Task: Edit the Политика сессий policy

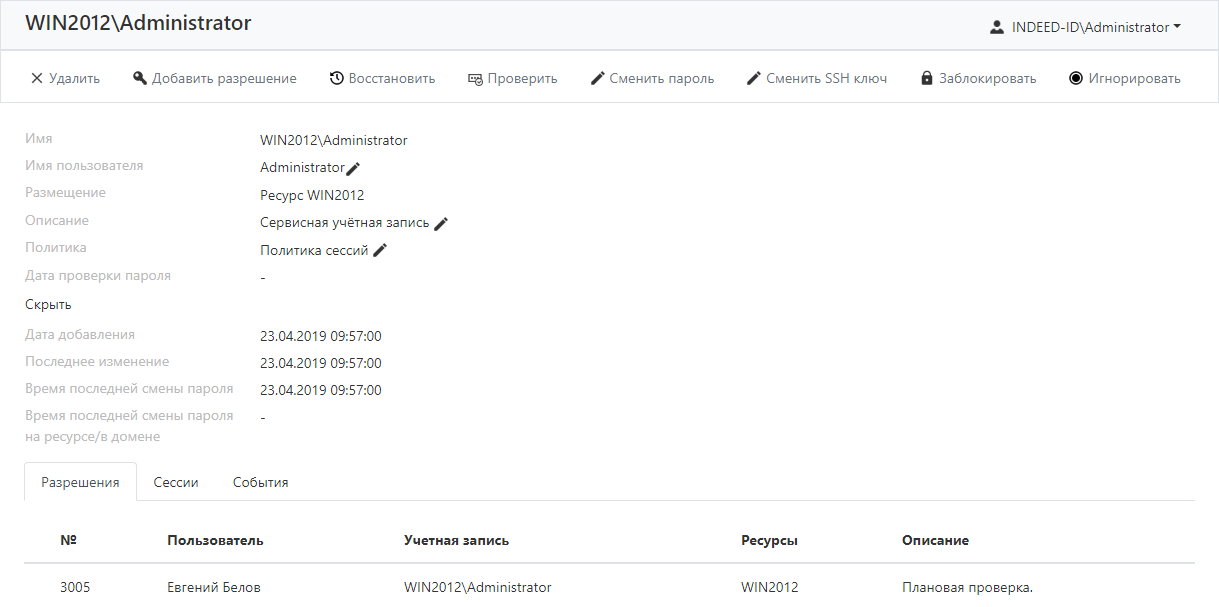Action: (379, 251)
